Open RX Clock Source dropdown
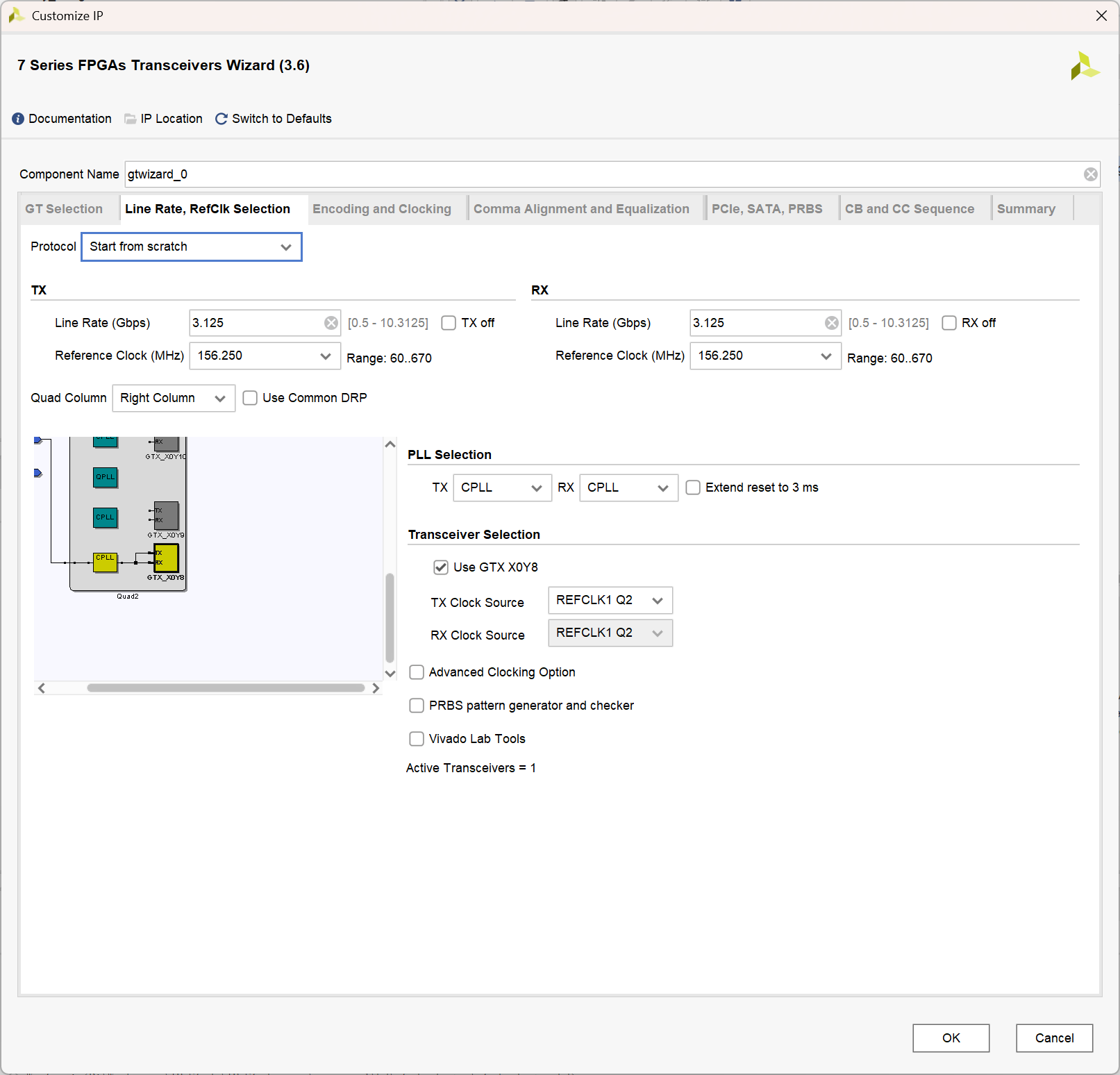Image resolution: width=1120 pixels, height=1075 pixels. click(x=610, y=633)
